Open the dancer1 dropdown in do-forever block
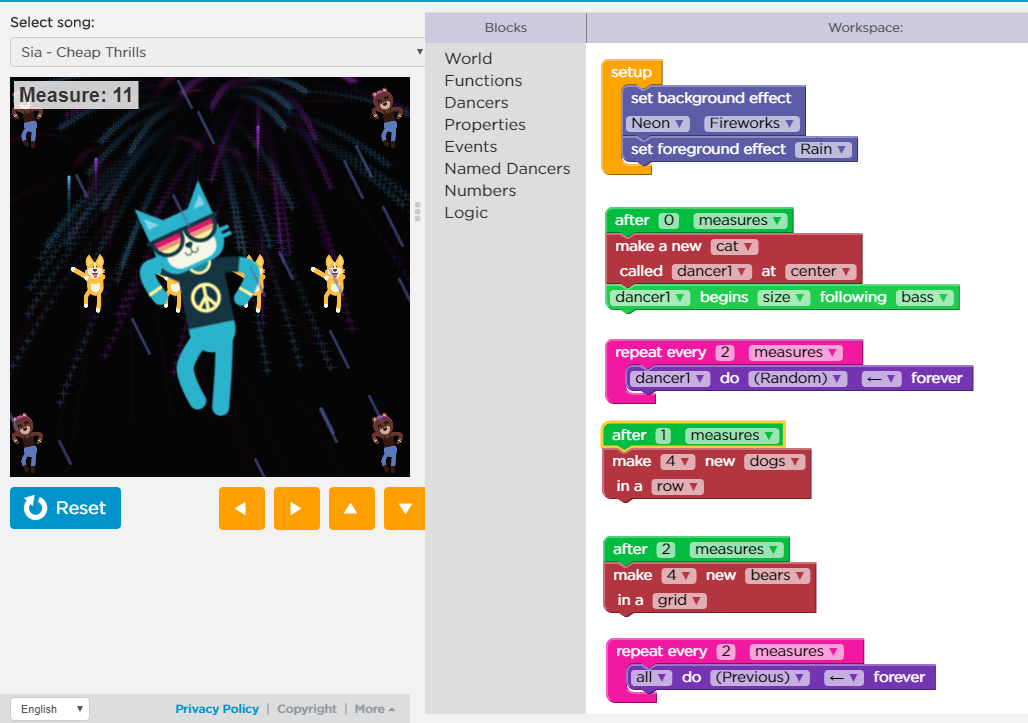This screenshot has width=1028, height=723. pos(669,378)
